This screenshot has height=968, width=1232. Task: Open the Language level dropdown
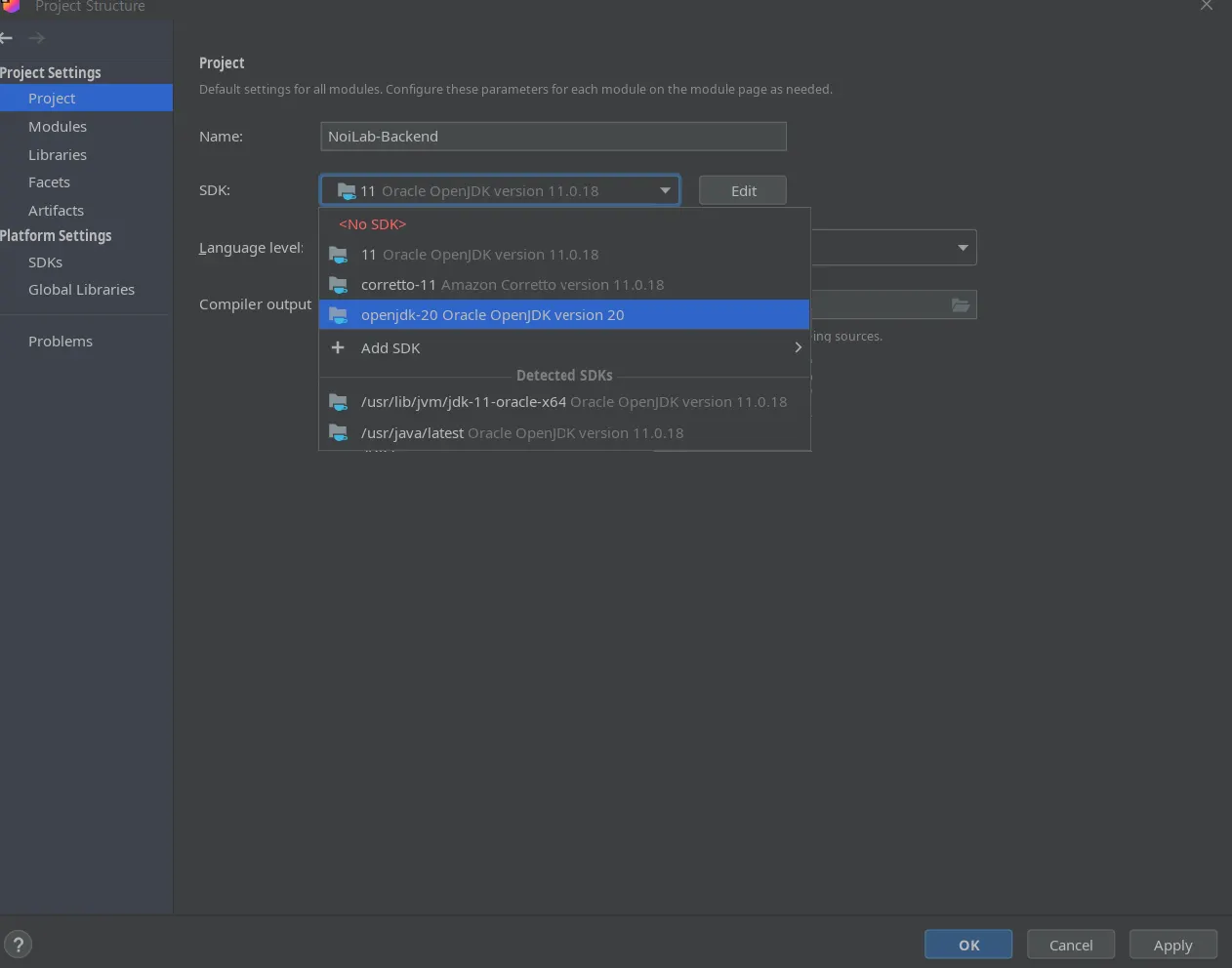point(963,248)
